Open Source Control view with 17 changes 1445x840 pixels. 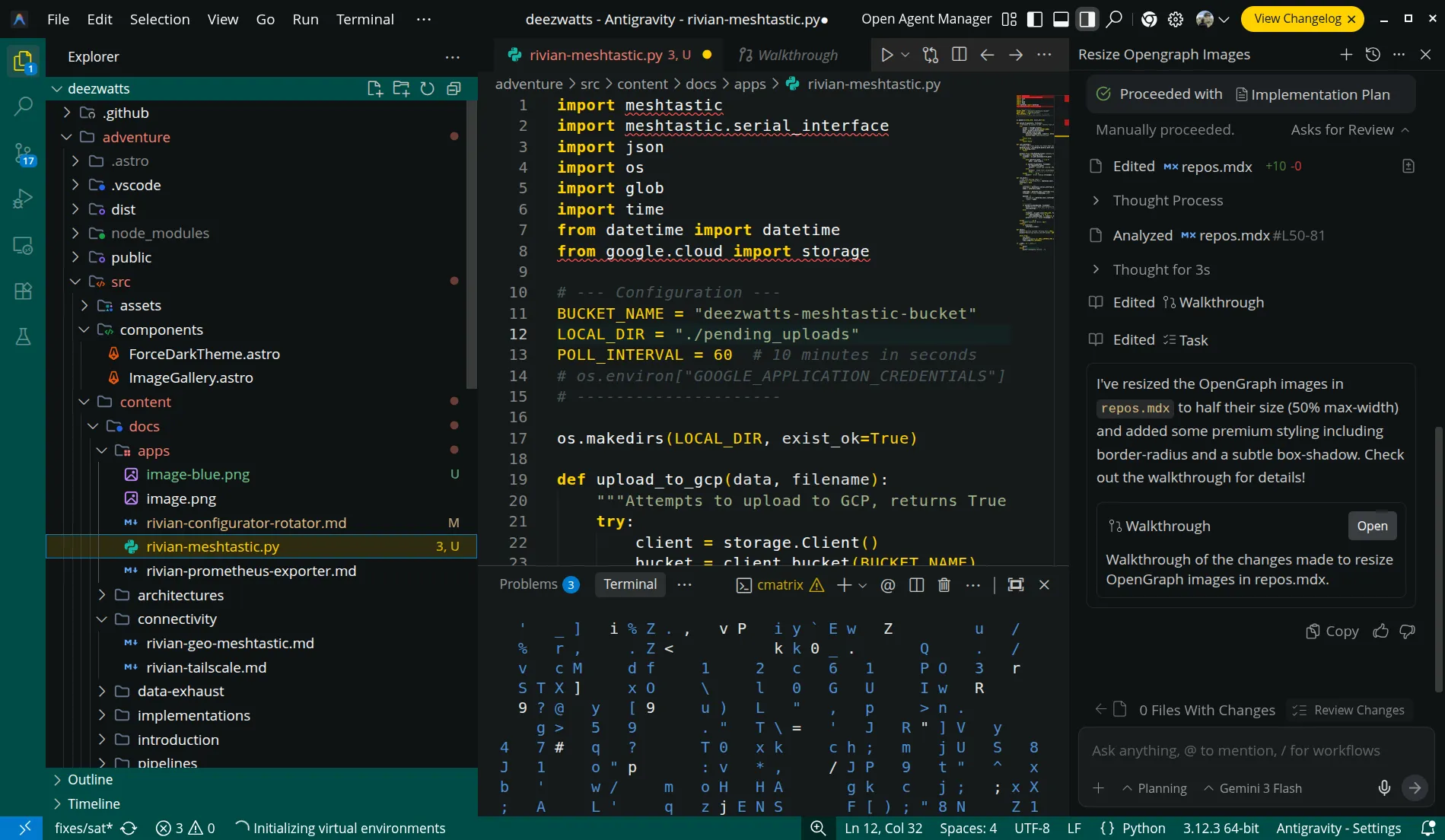23,154
